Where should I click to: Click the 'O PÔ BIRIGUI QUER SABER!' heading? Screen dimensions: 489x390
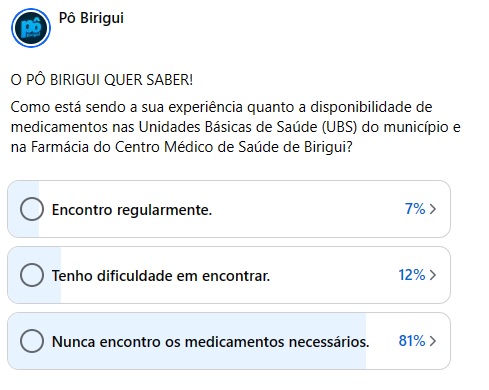coord(102,80)
